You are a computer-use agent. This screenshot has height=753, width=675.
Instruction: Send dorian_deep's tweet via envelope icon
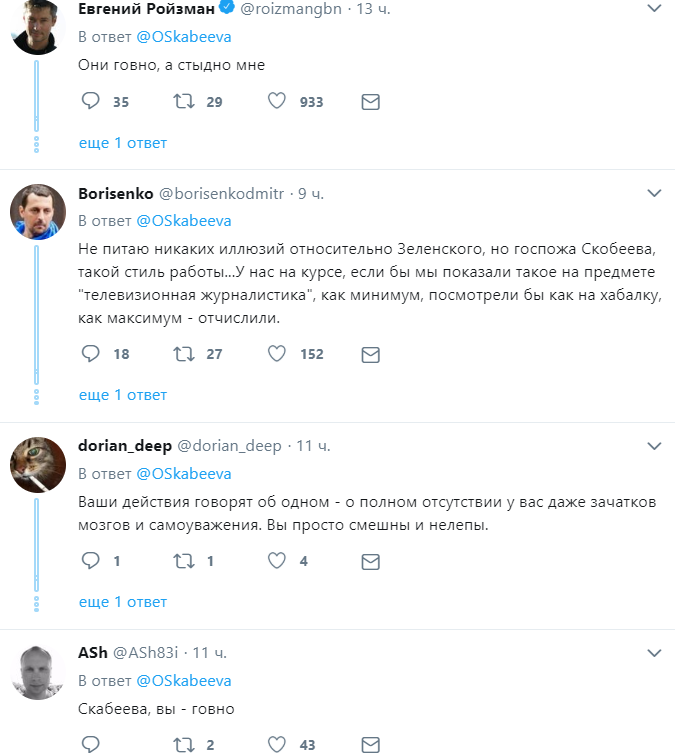(x=370, y=561)
